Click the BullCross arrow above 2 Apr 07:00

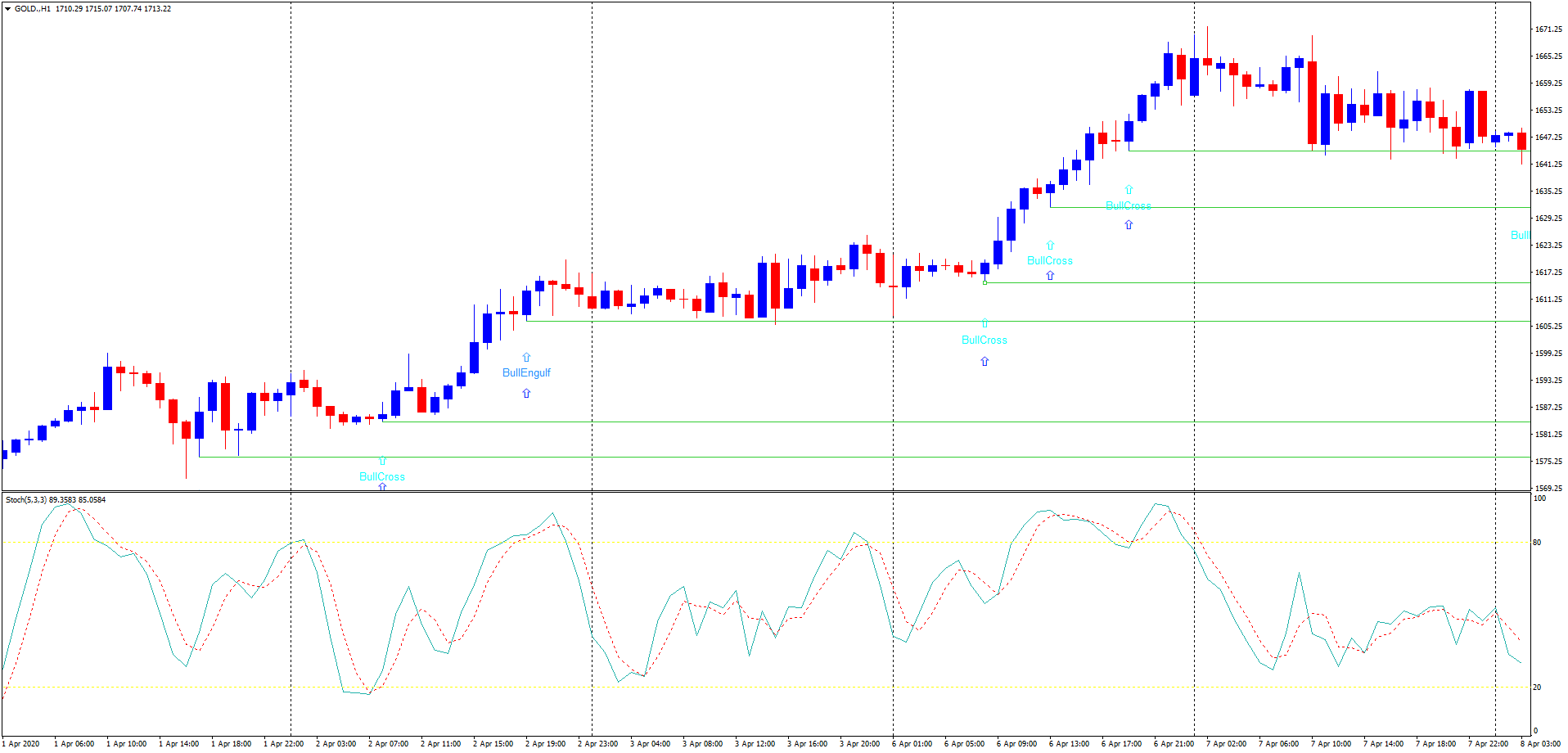pyautogui.click(x=381, y=460)
